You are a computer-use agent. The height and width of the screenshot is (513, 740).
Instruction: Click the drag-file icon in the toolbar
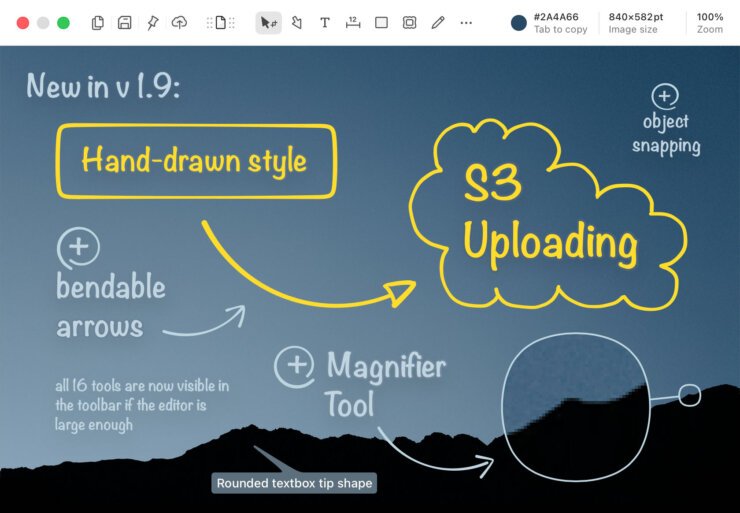[220, 23]
